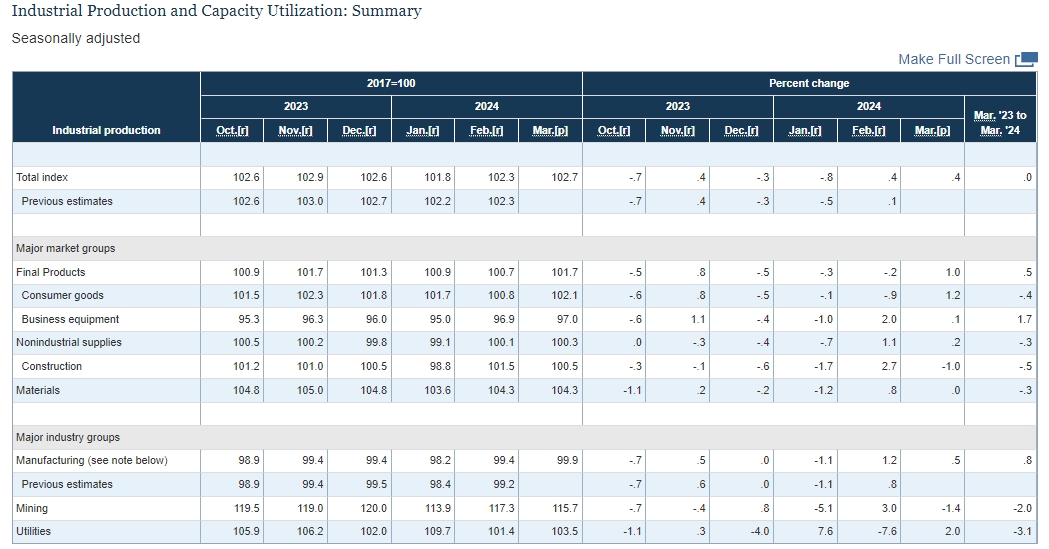Select the Business equipment row label
This screenshot has width=1049, height=549.
pos(70,319)
